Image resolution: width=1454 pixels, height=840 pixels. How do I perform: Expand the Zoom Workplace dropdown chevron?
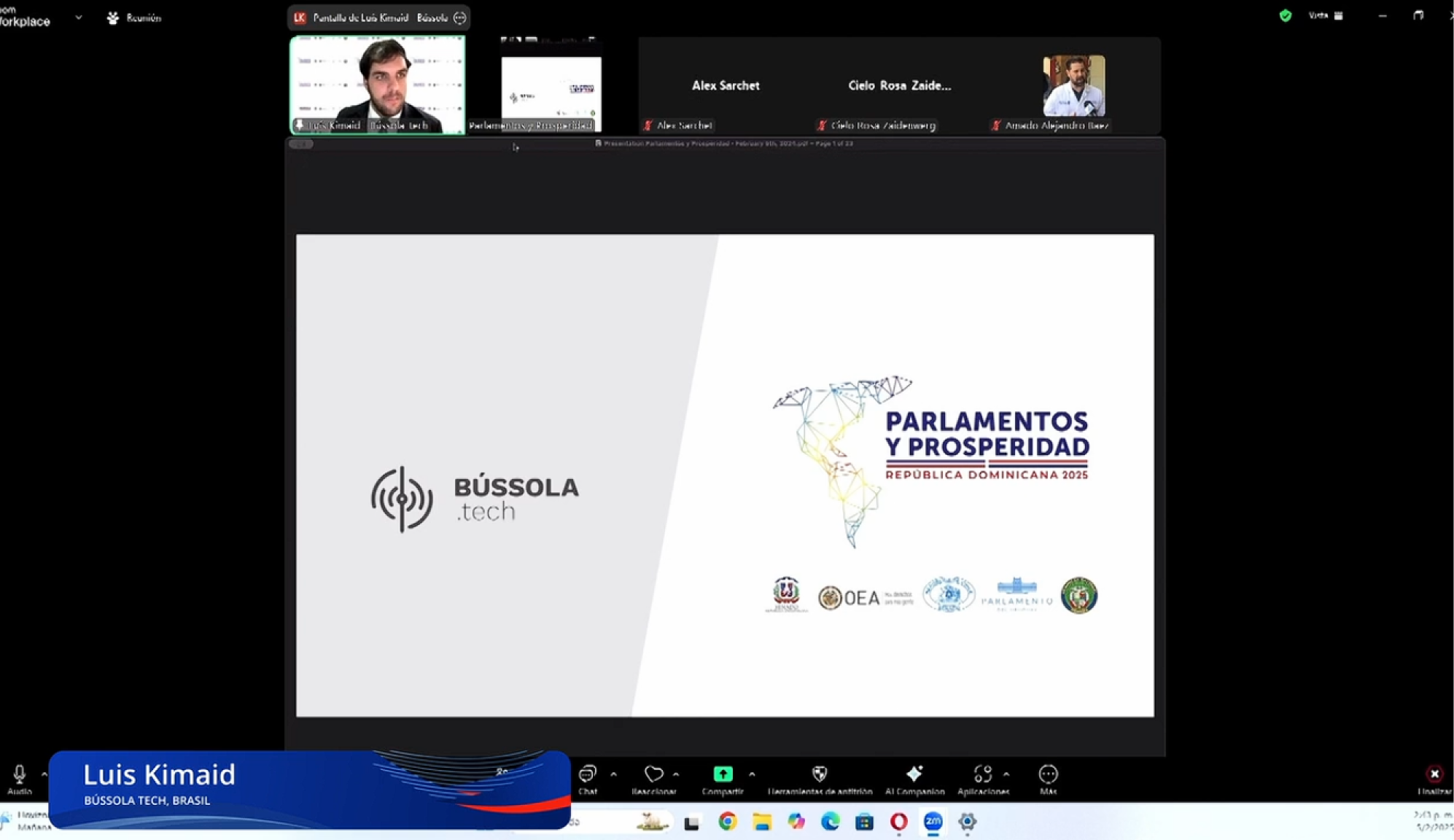pyautogui.click(x=78, y=17)
